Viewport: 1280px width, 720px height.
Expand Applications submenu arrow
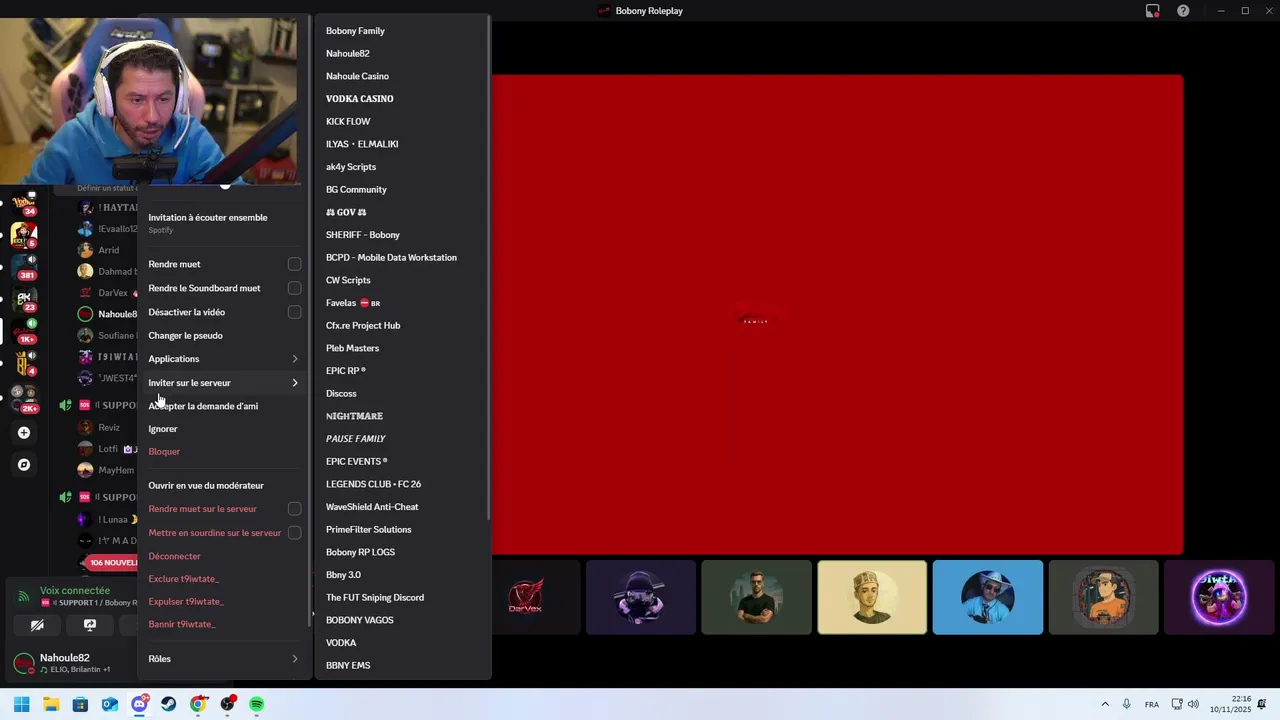294,359
